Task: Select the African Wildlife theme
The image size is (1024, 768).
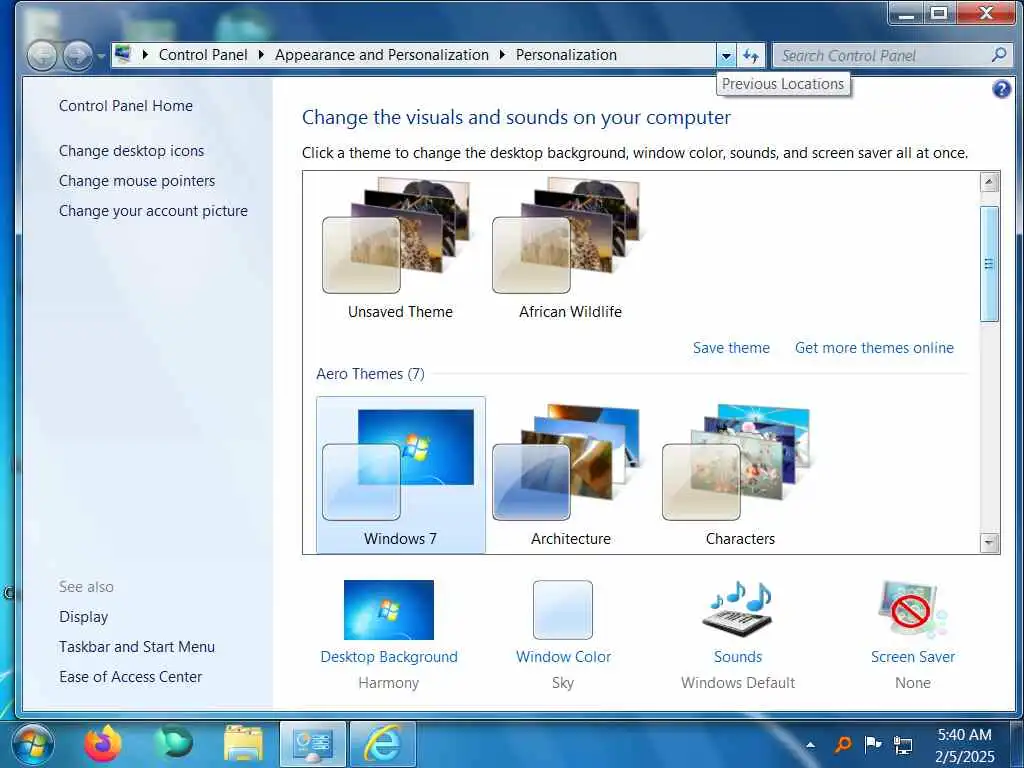Action: [570, 248]
